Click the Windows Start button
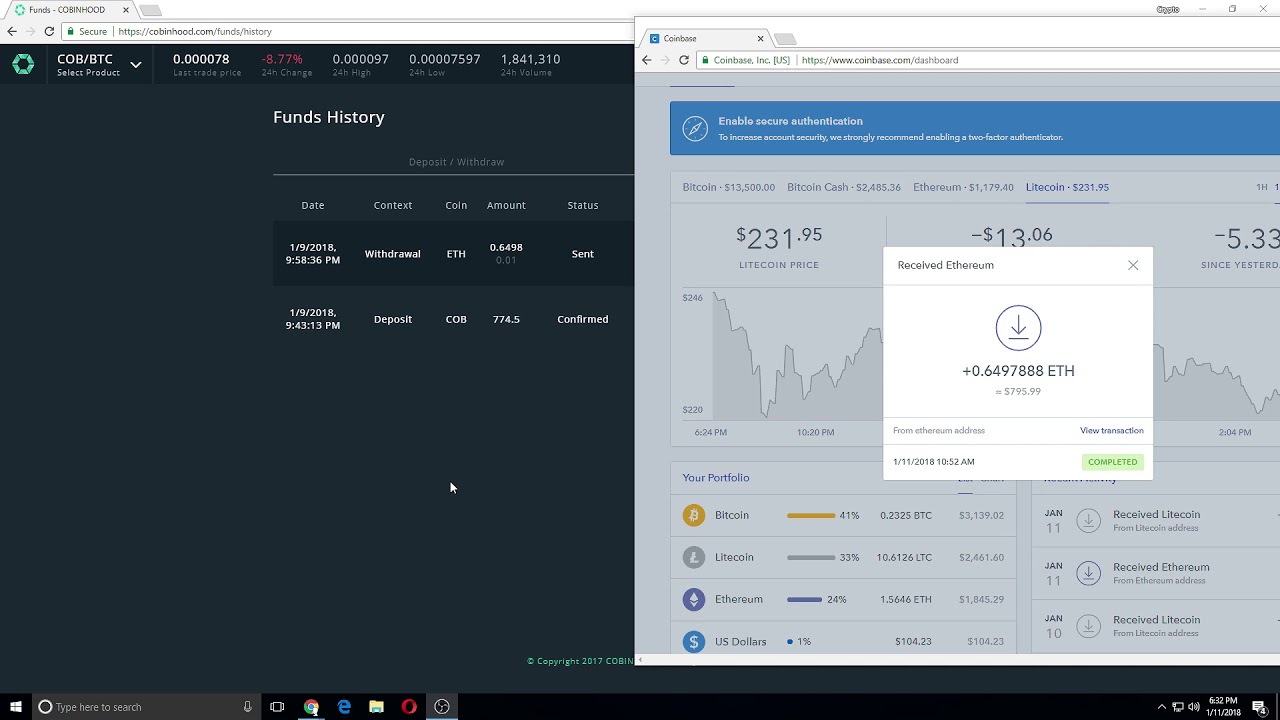This screenshot has width=1280, height=720. click(x=15, y=707)
